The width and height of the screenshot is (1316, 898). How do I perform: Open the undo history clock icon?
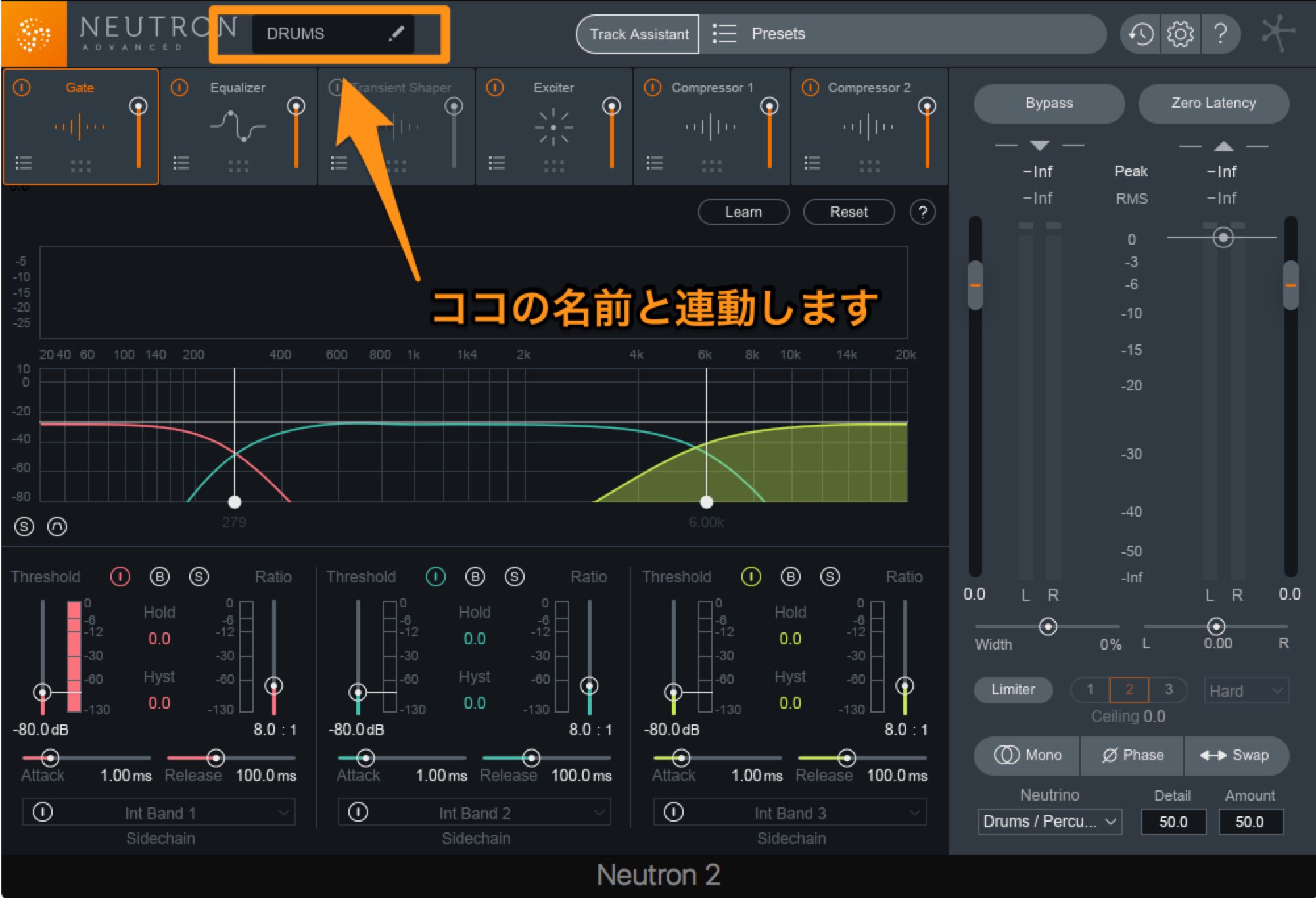(1141, 34)
